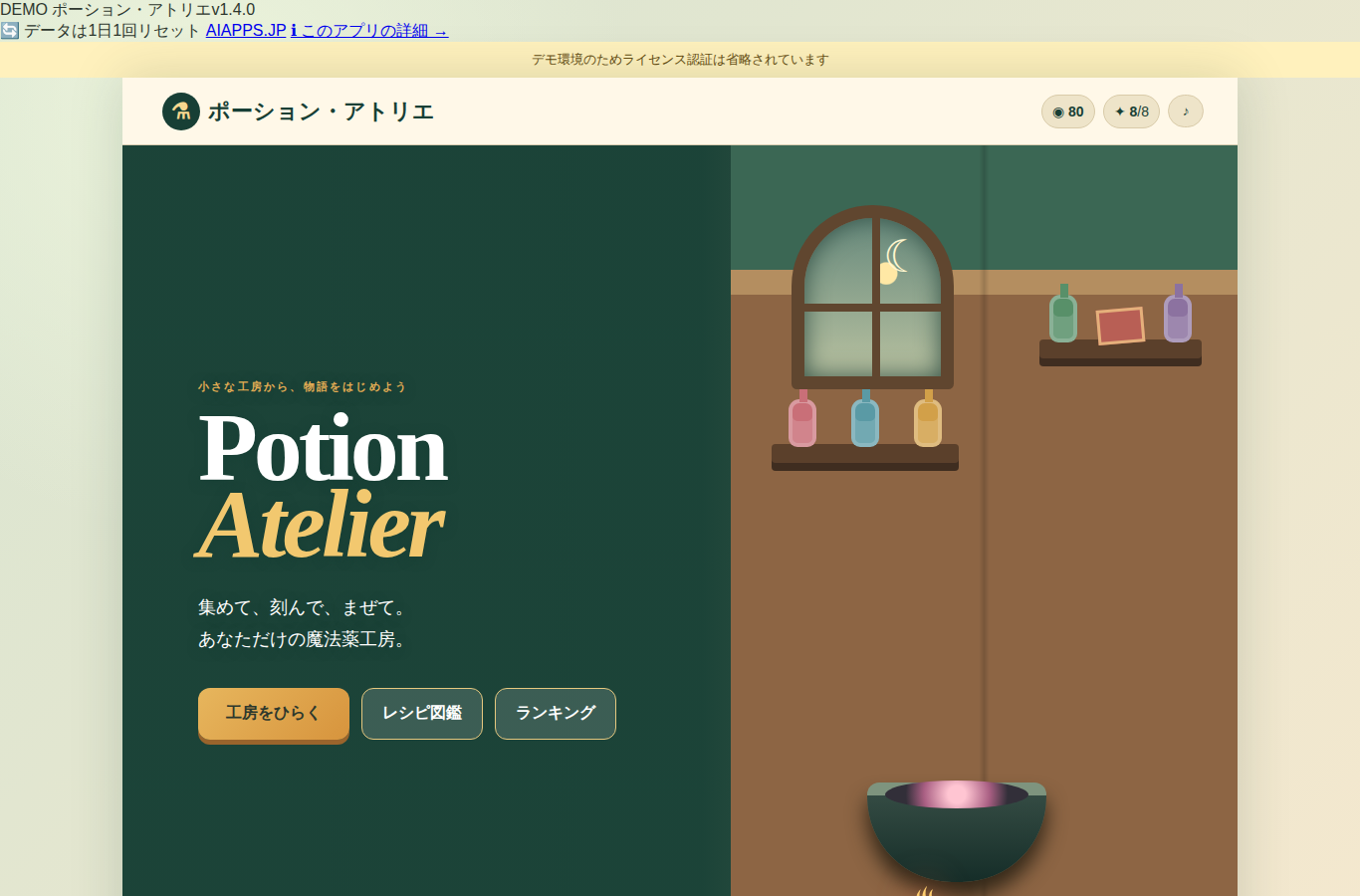
Task: Click the 集めて、刻んで、まぜて。 text line
Action: tap(301, 607)
